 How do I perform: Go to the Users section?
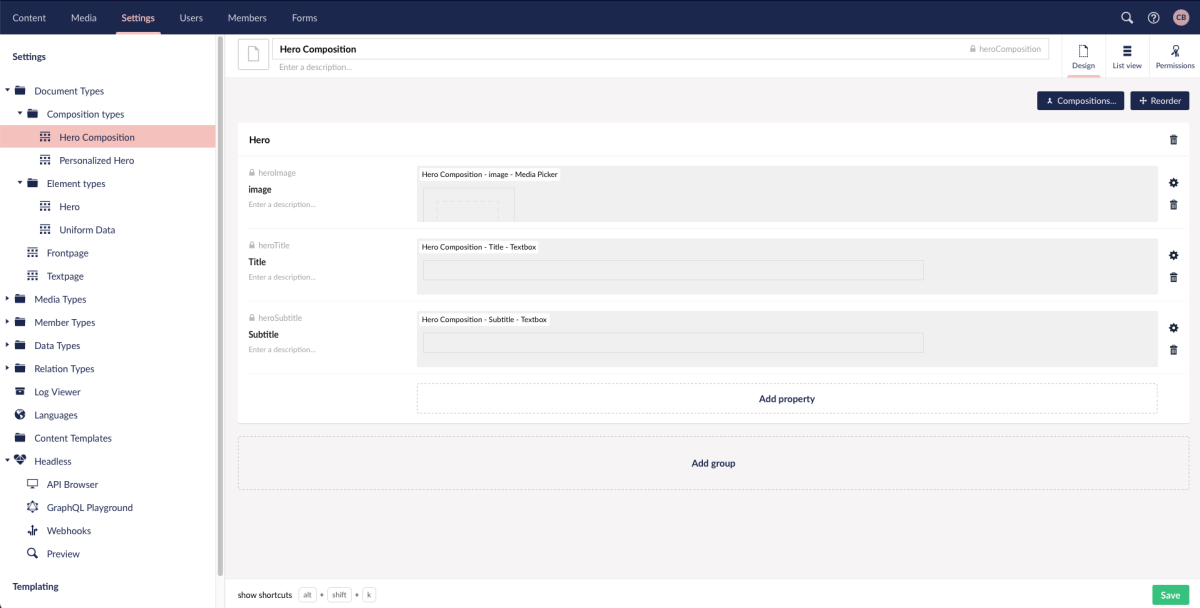191,18
